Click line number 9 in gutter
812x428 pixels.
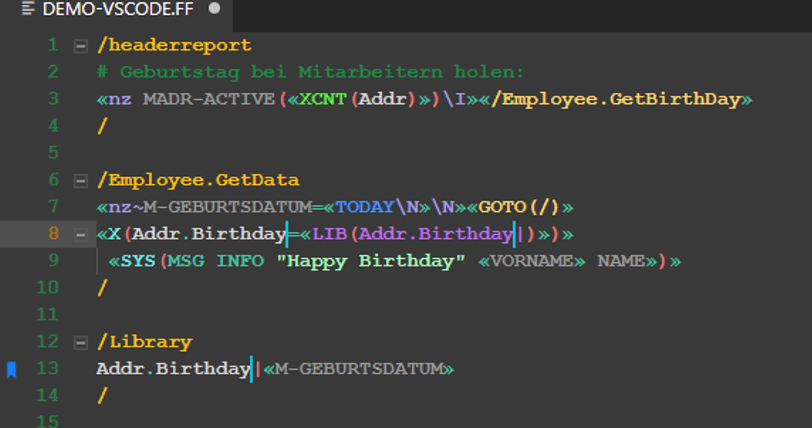click(x=53, y=261)
